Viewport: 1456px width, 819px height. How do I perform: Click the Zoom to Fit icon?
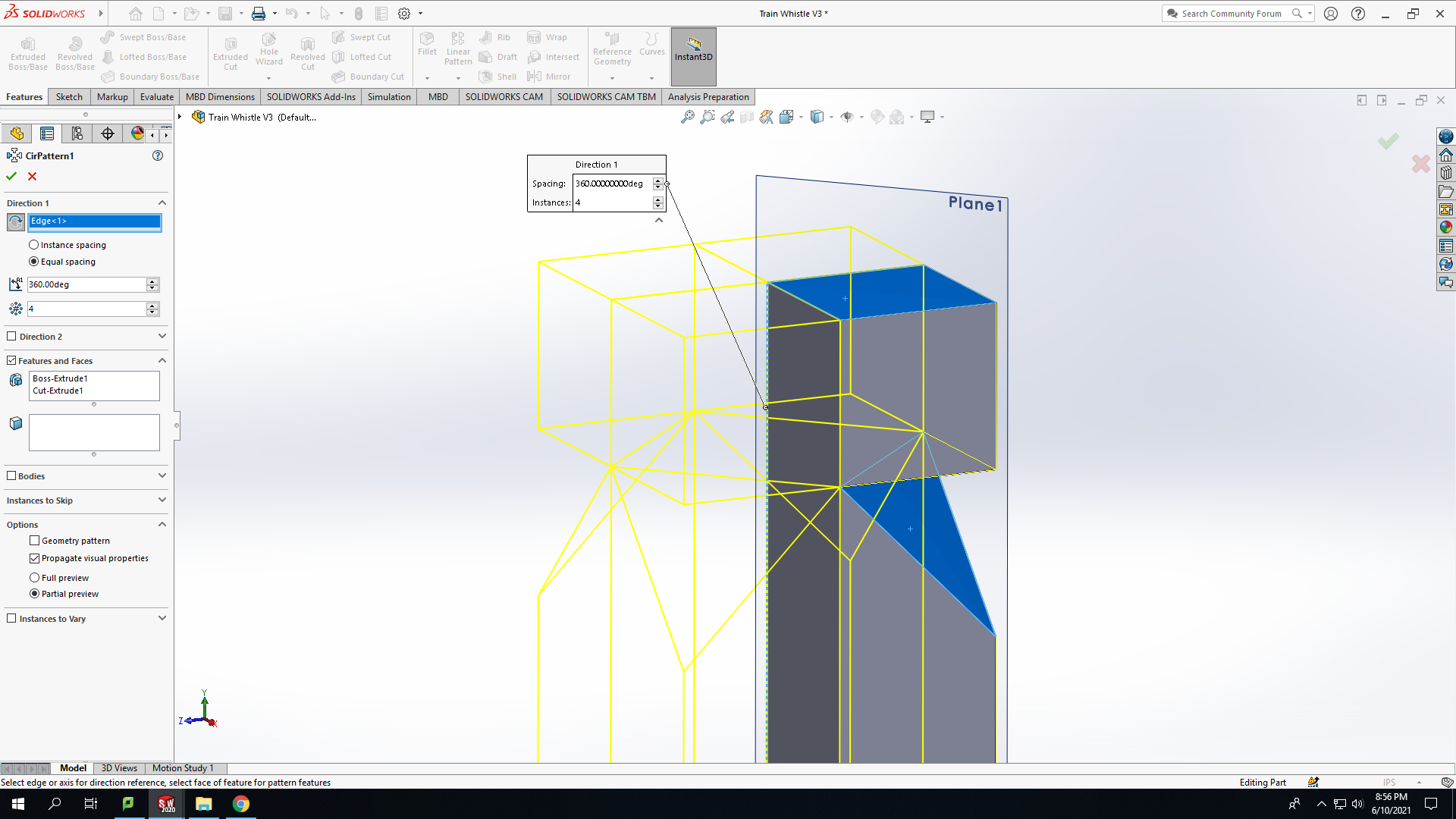point(687,117)
